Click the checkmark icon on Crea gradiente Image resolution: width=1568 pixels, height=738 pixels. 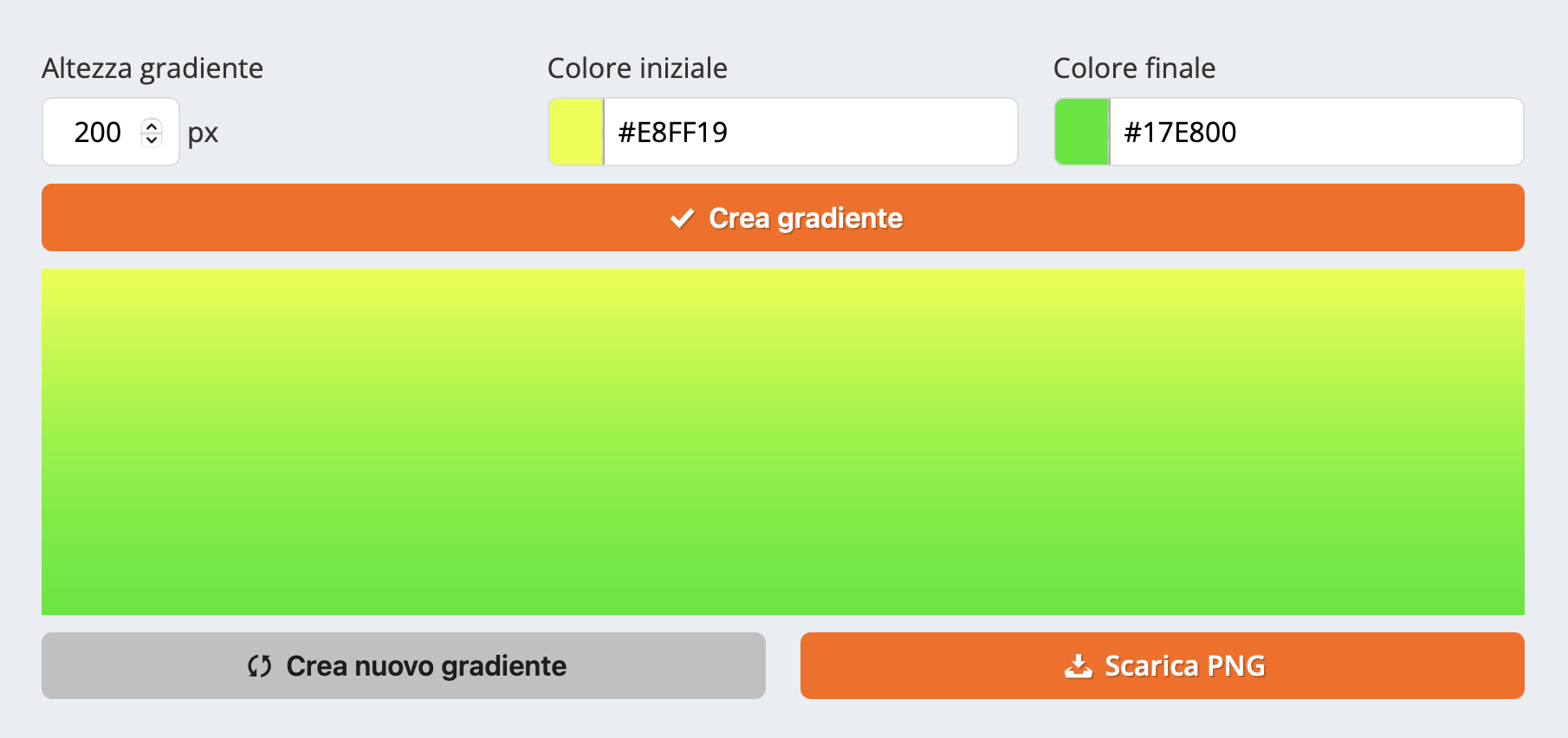(682, 218)
